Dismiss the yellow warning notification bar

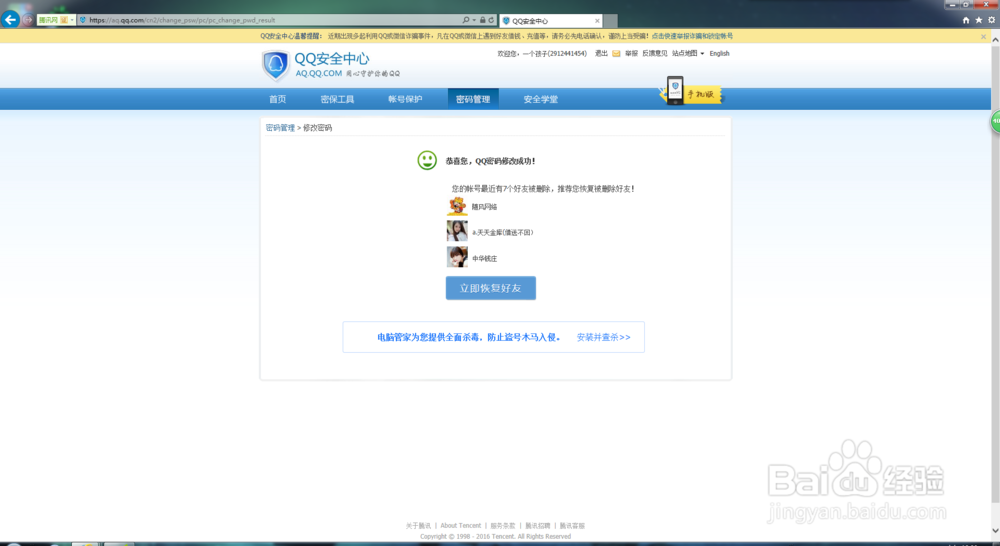point(983,37)
